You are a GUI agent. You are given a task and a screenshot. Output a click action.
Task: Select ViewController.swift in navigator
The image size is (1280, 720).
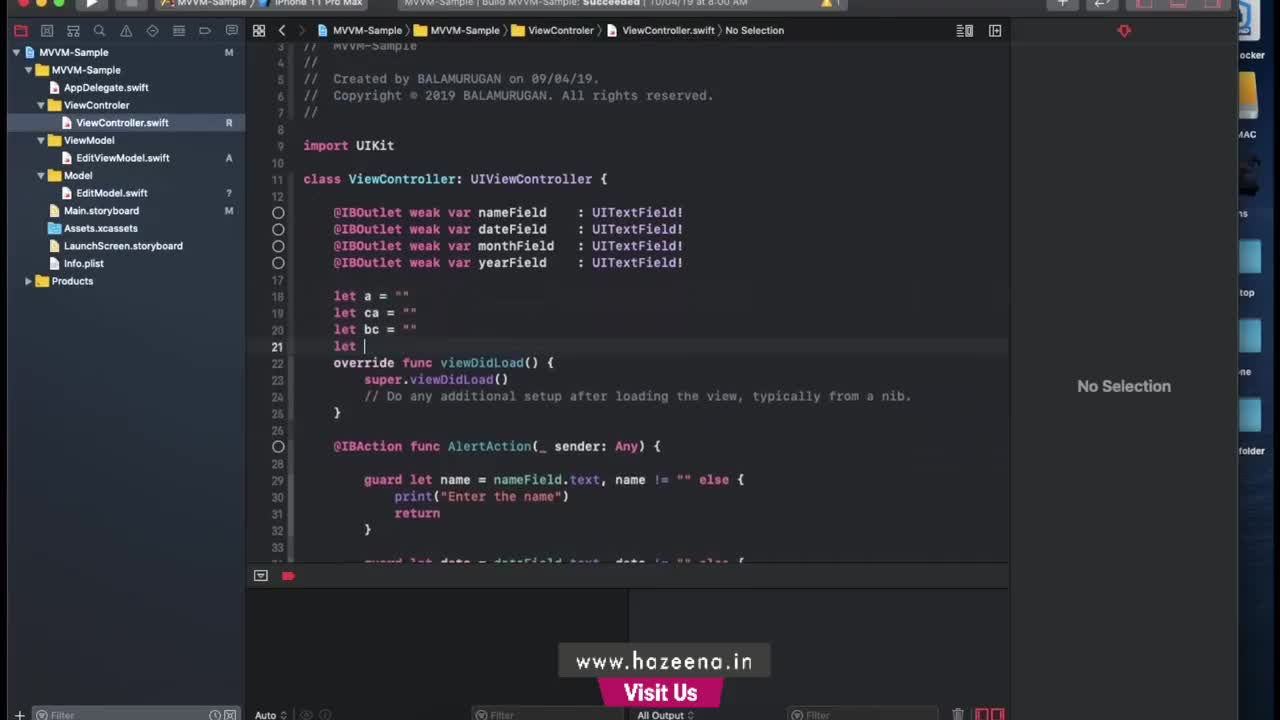(x=122, y=123)
